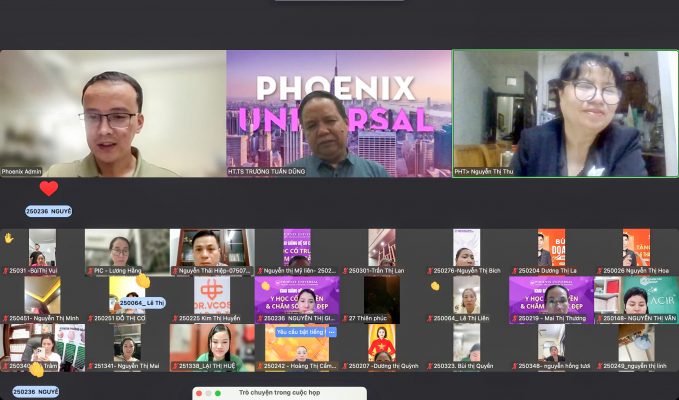Click the waving hand emoji beside Bùi Thị Vui

[9, 238]
